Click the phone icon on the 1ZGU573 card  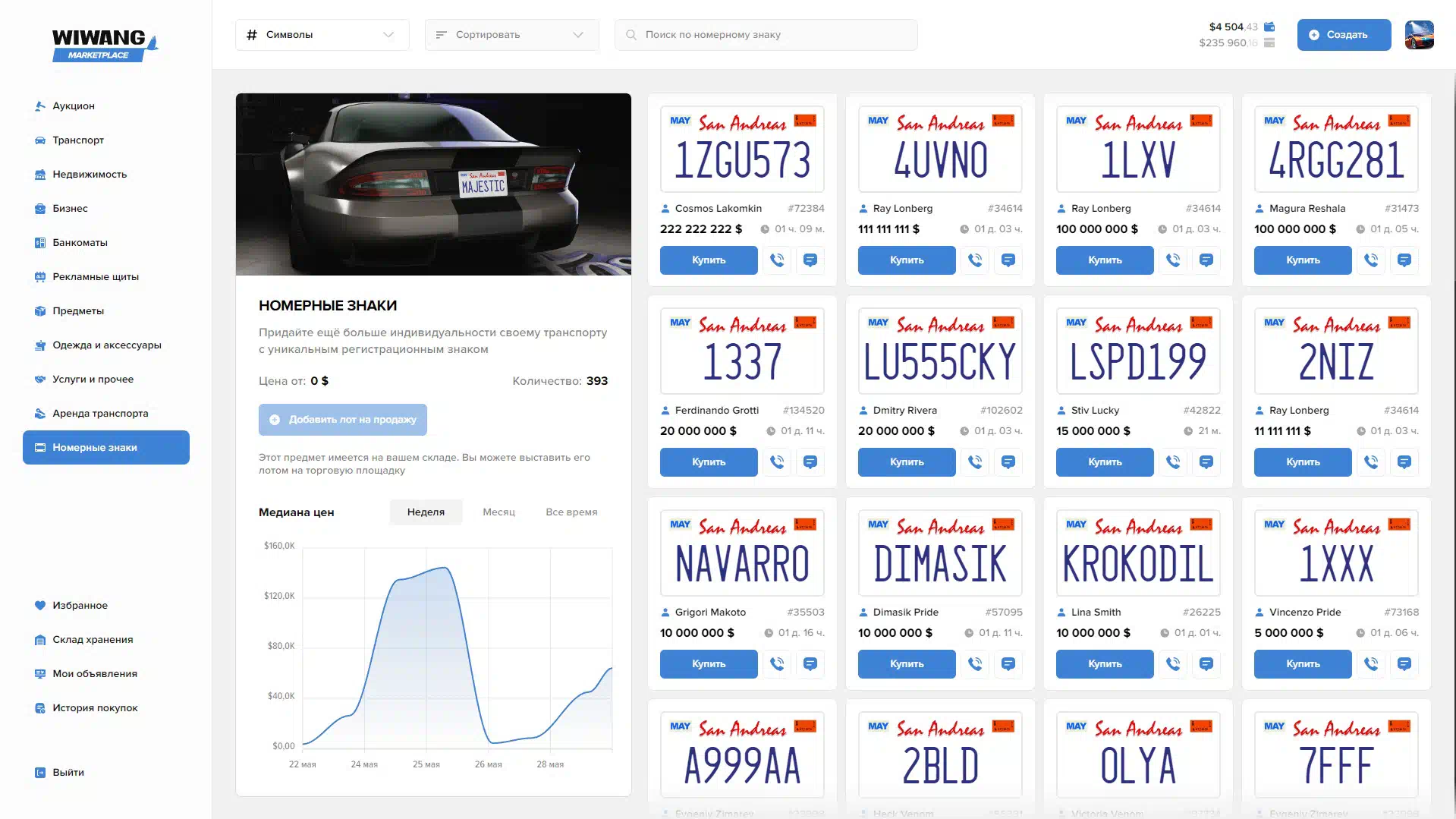[777, 260]
